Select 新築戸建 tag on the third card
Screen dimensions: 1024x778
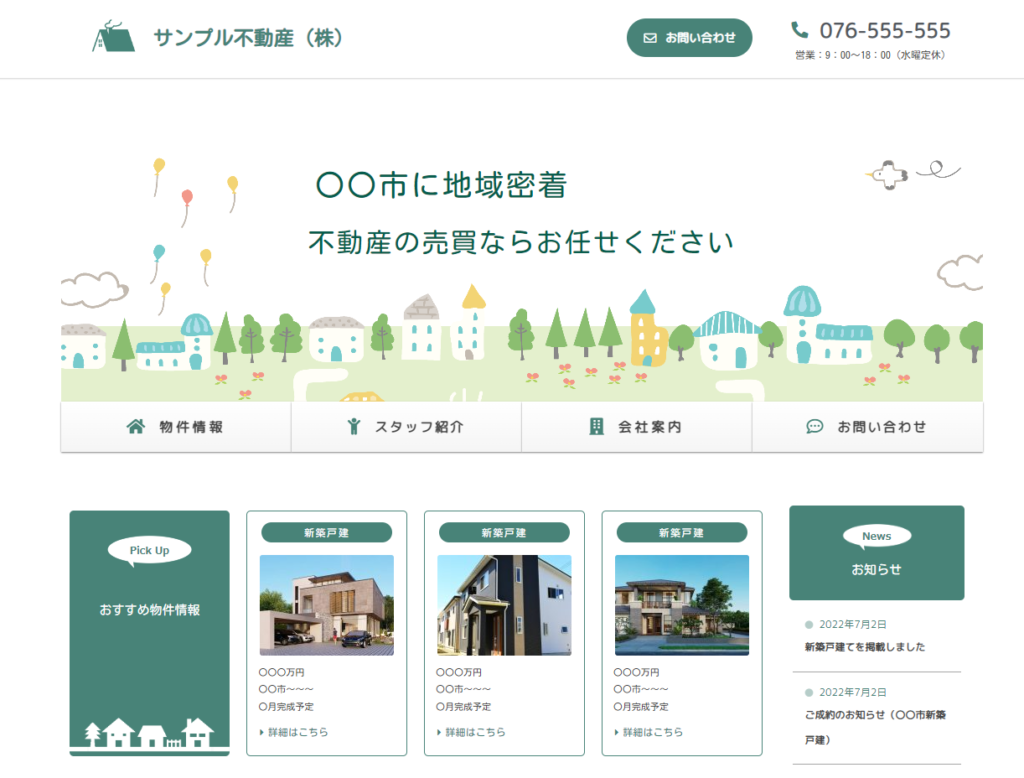click(681, 533)
